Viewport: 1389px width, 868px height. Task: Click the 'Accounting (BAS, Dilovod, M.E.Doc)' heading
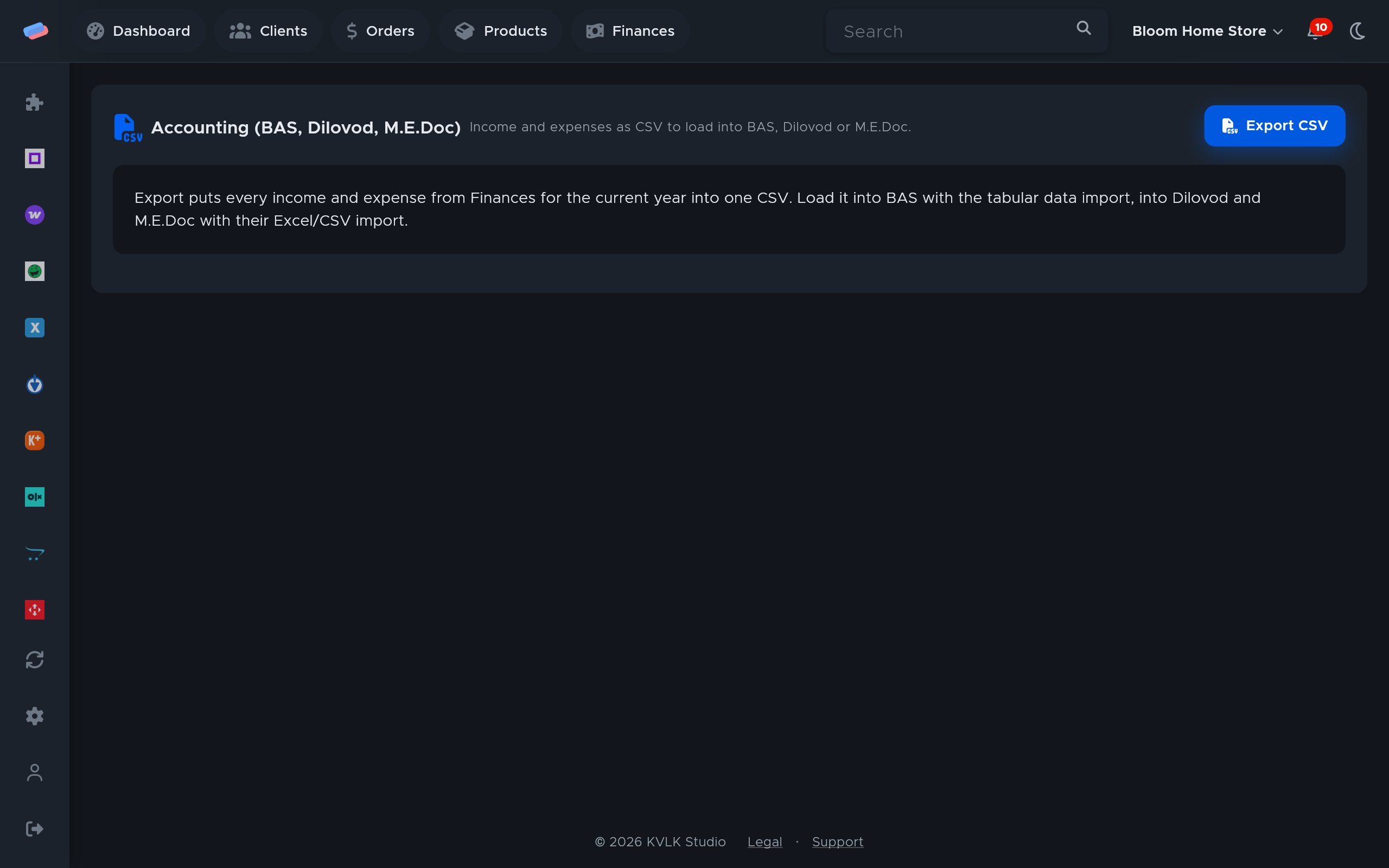coord(306,127)
